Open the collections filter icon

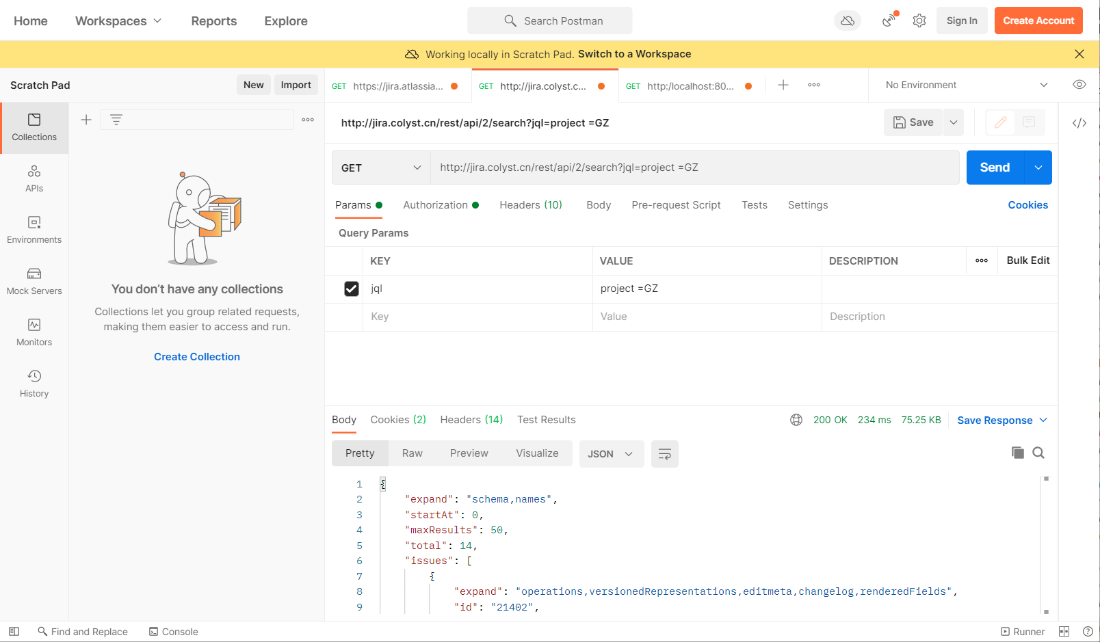tap(116, 120)
